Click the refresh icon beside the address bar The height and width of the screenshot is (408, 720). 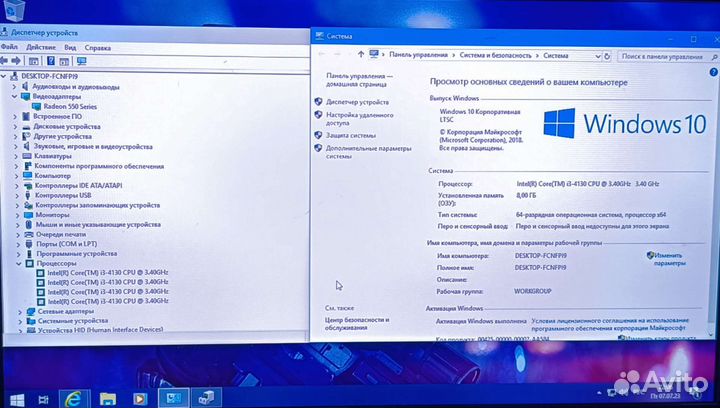coord(607,56)
